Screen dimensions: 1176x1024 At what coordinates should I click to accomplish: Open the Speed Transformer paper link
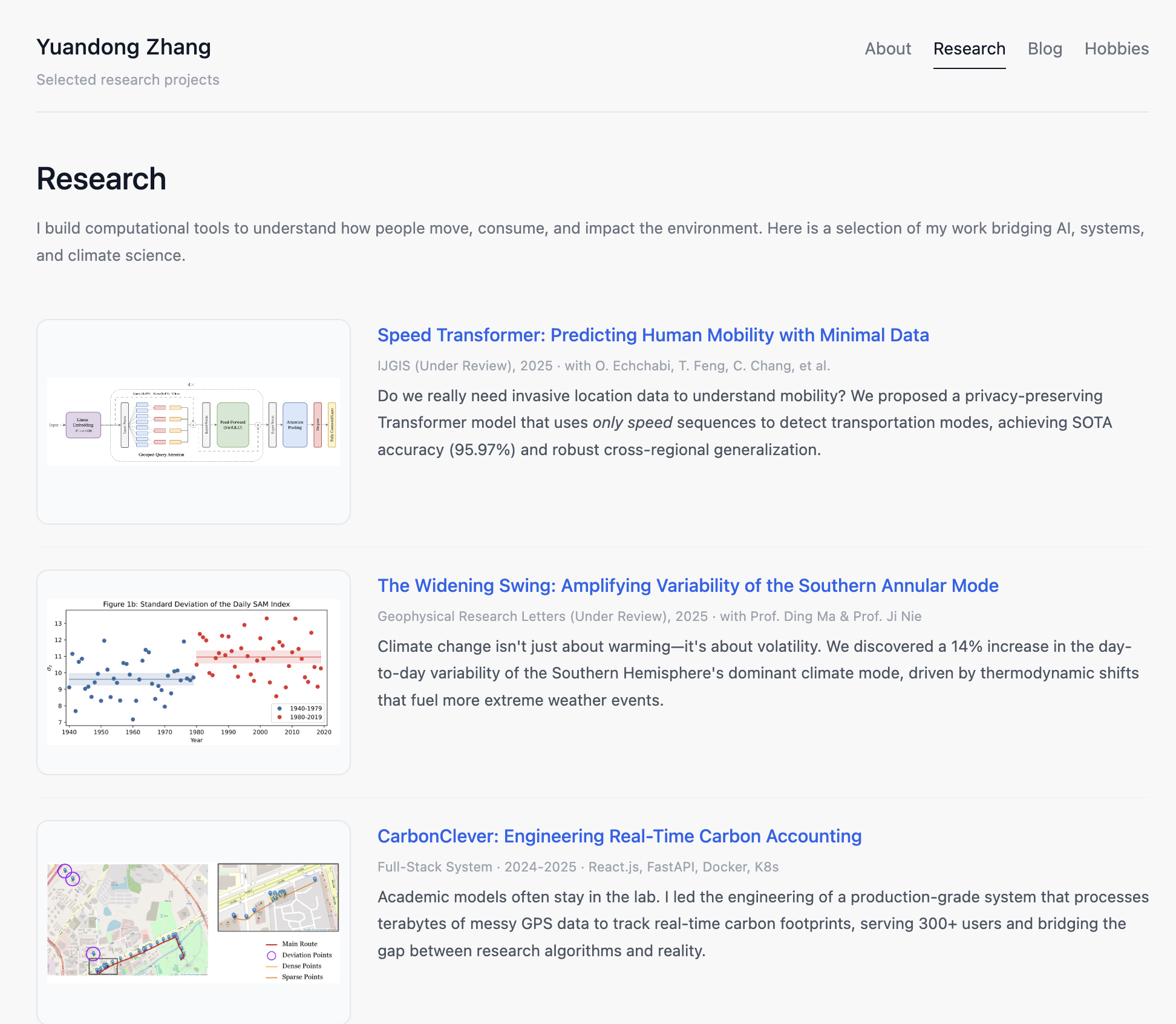653,335
